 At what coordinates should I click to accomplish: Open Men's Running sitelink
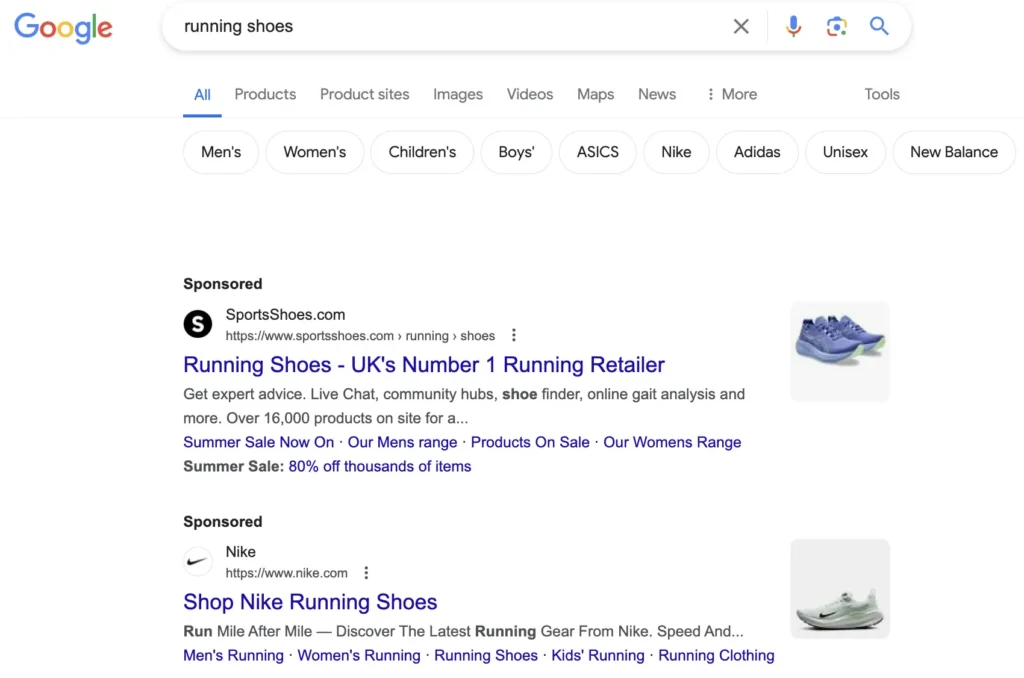coord(233,655)
